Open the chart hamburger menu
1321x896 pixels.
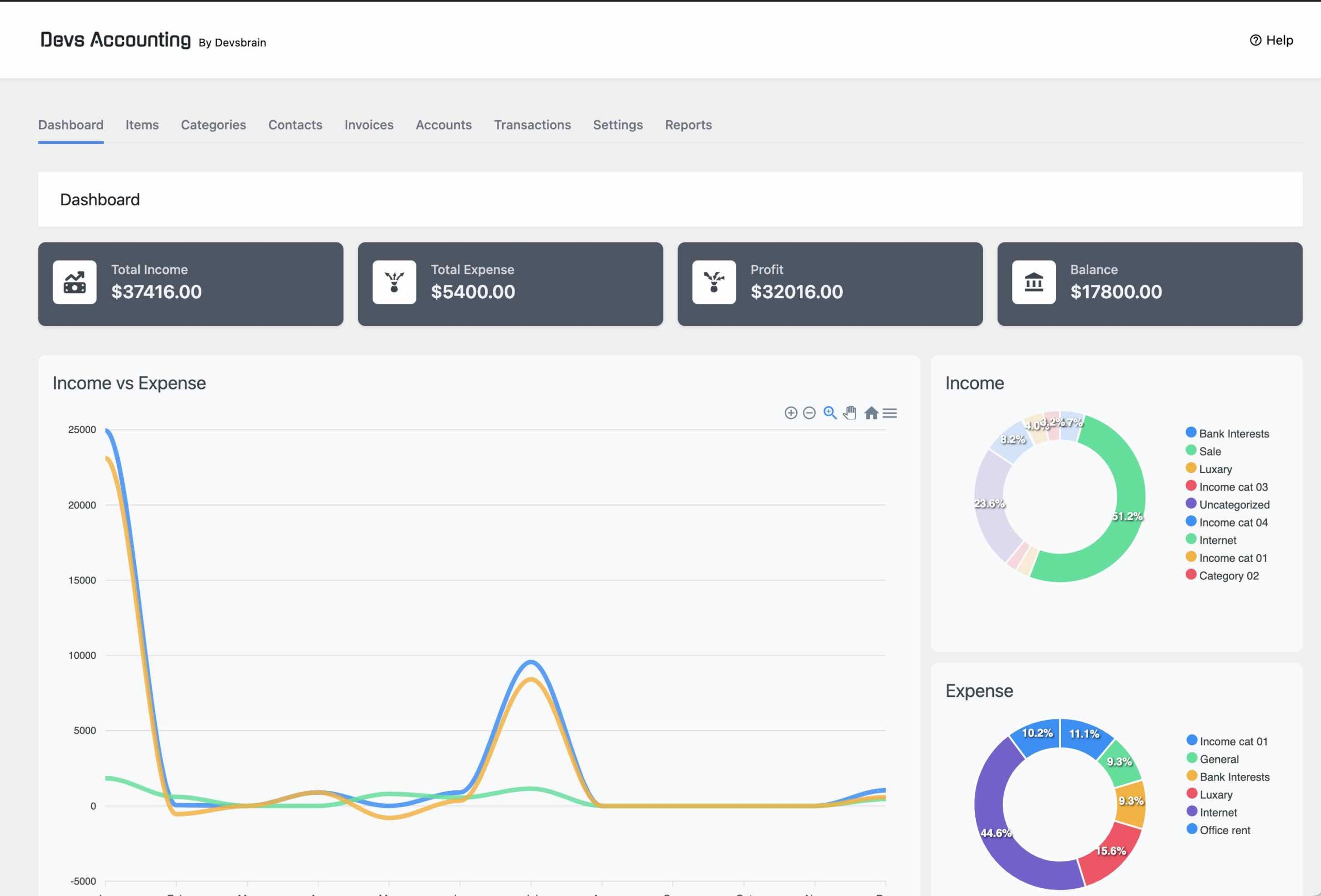coord(890,413)
